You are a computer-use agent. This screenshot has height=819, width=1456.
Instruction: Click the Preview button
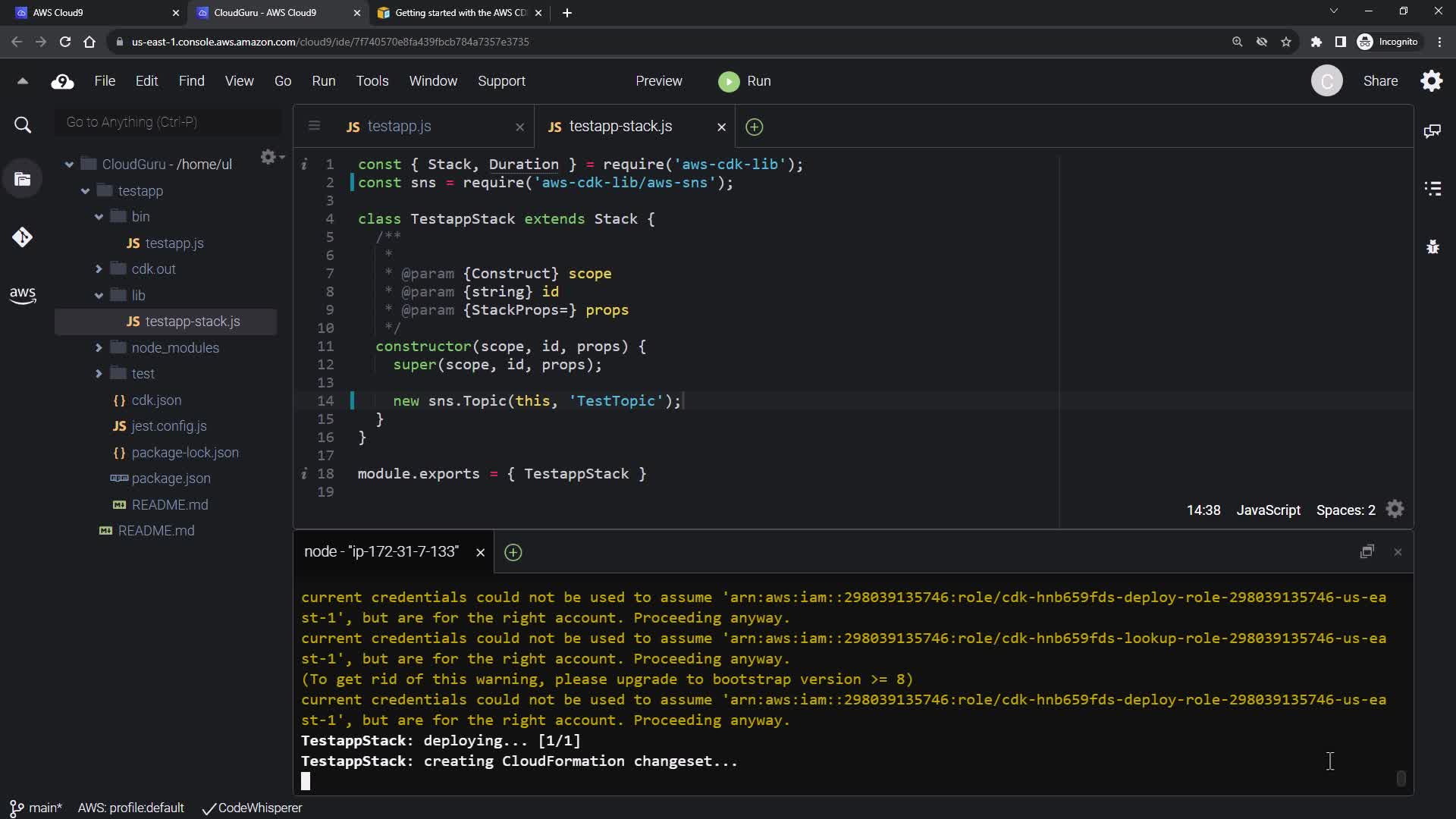658,81
